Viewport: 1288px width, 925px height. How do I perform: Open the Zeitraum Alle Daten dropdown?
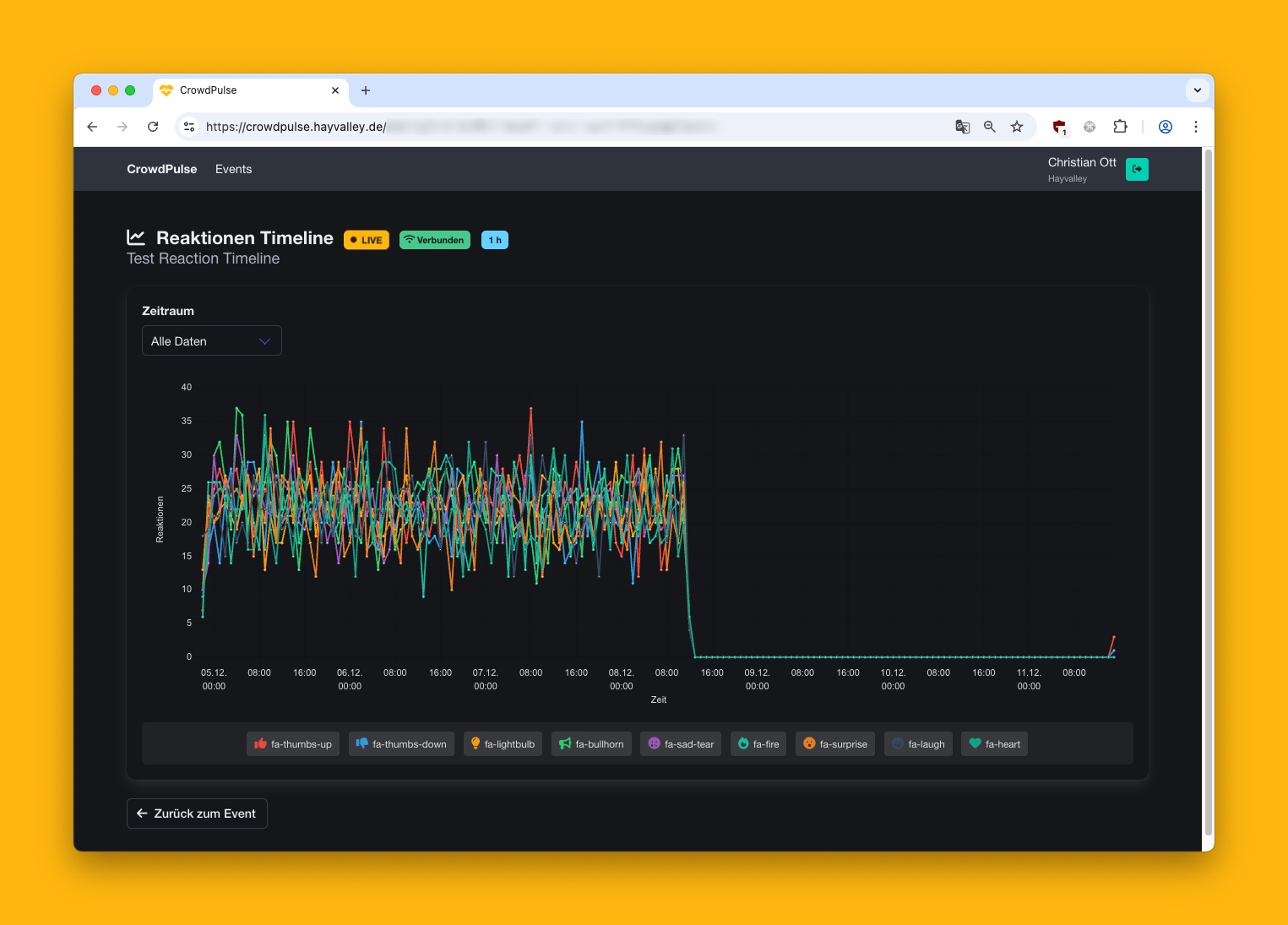tap(211, 341)
